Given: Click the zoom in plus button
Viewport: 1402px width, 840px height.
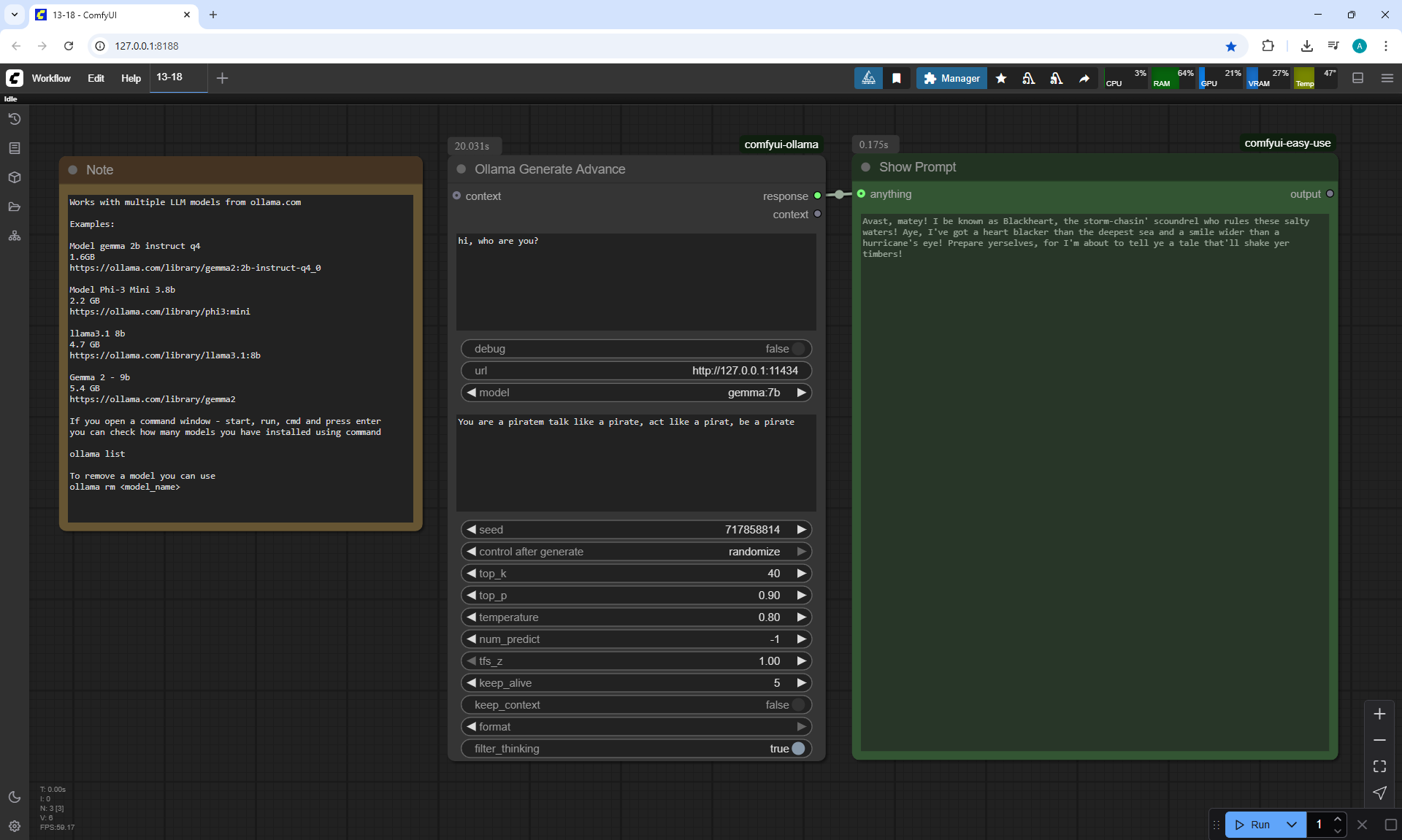Looking at the screenshot, I should (x=1379, y=714).
